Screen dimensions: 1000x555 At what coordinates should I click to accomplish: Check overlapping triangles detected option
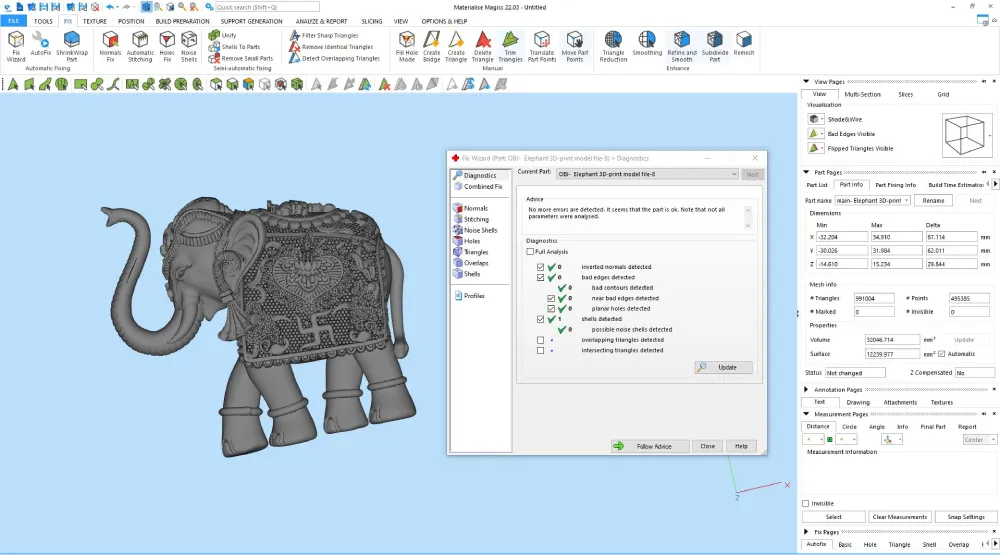[541, 340]
